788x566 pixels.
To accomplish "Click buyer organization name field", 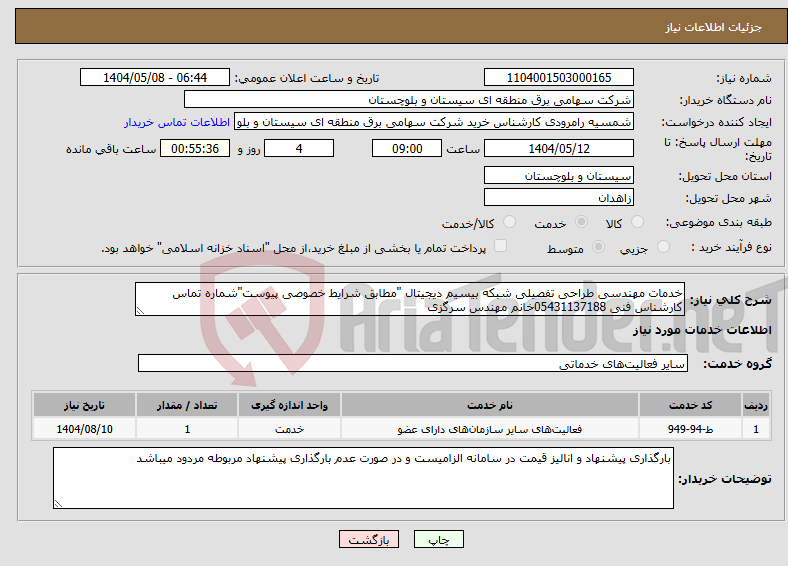I will pos(409,100).
